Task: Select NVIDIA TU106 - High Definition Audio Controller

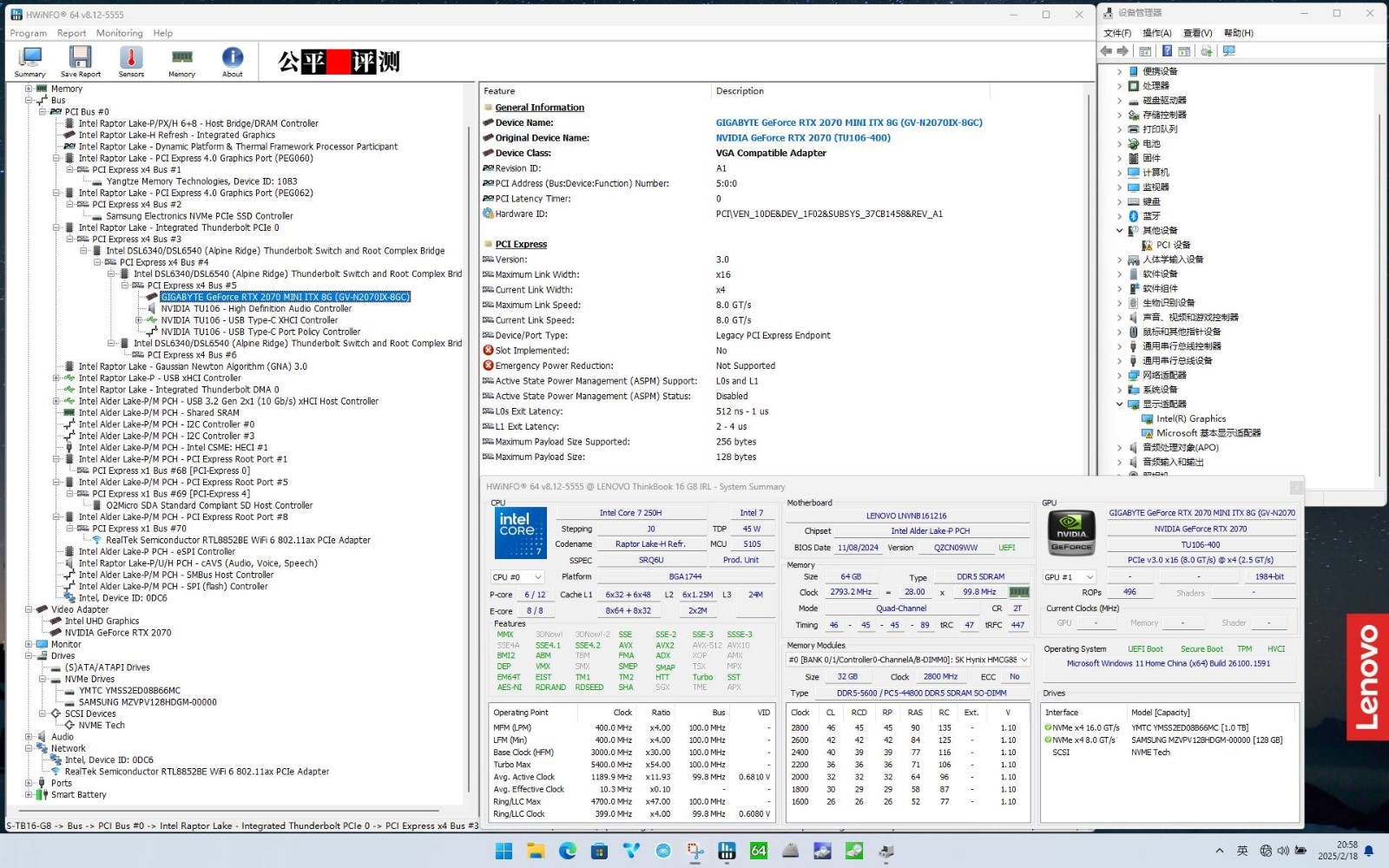Action: (x=256, y=308)
